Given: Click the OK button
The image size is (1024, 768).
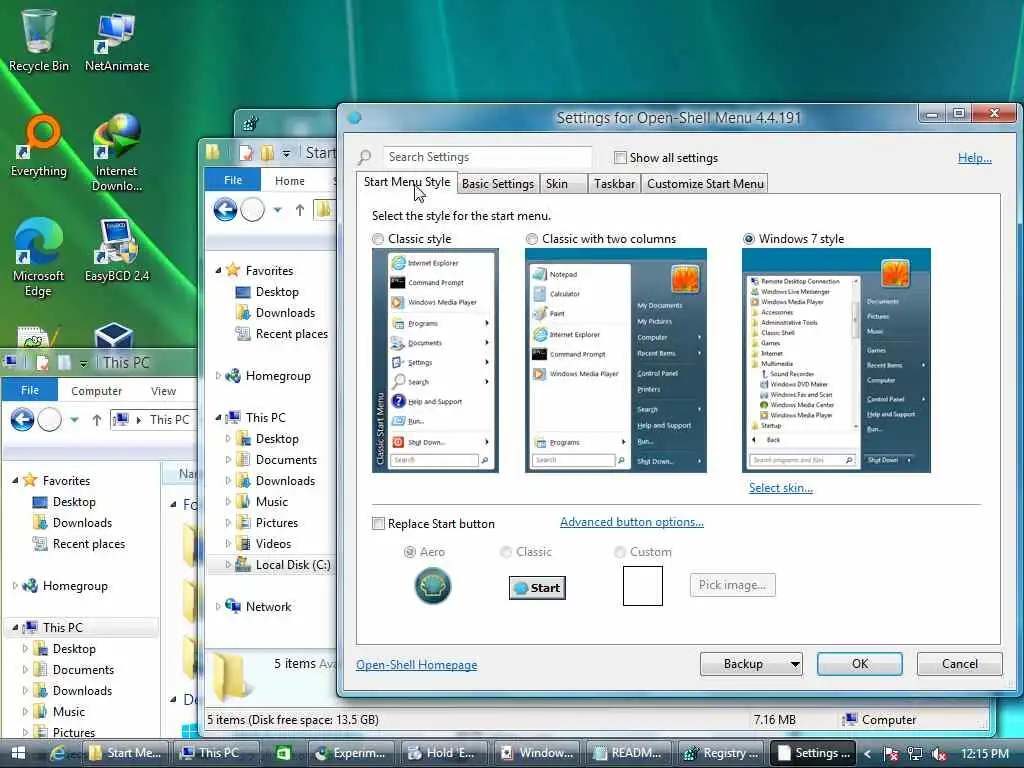Looking at the screenshot, I should point(859,664).
